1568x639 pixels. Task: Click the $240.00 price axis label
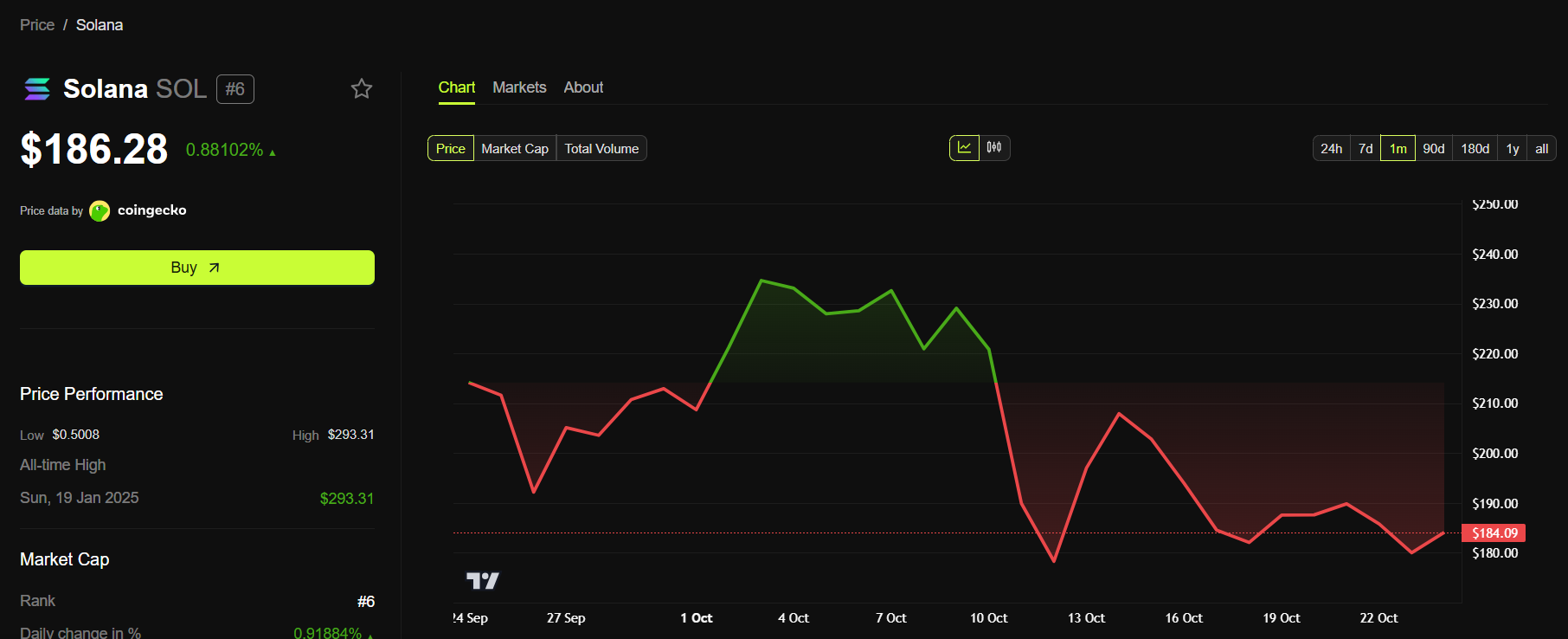point(1494,255)
